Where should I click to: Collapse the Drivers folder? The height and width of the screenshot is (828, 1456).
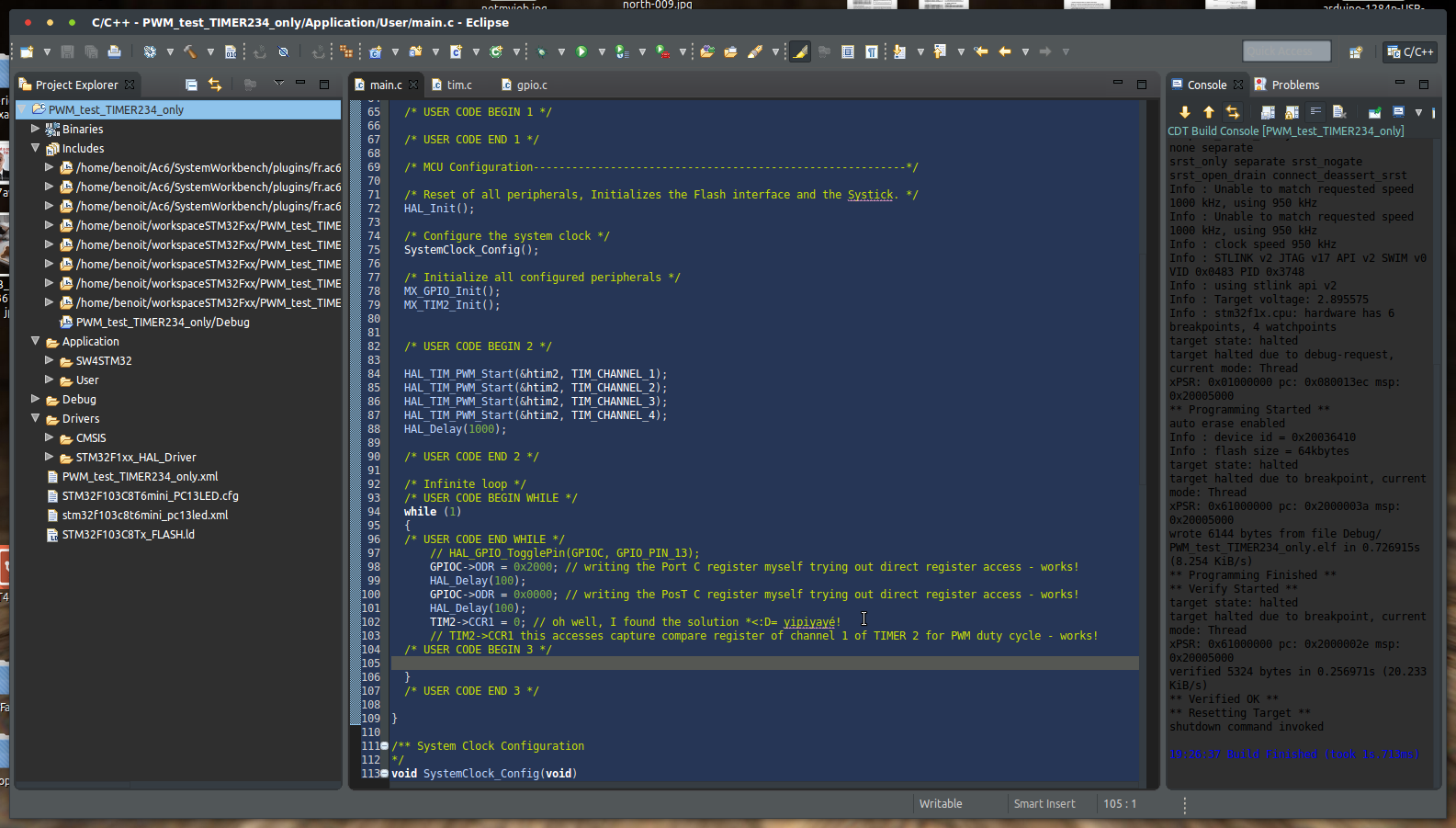coord(36,419)
